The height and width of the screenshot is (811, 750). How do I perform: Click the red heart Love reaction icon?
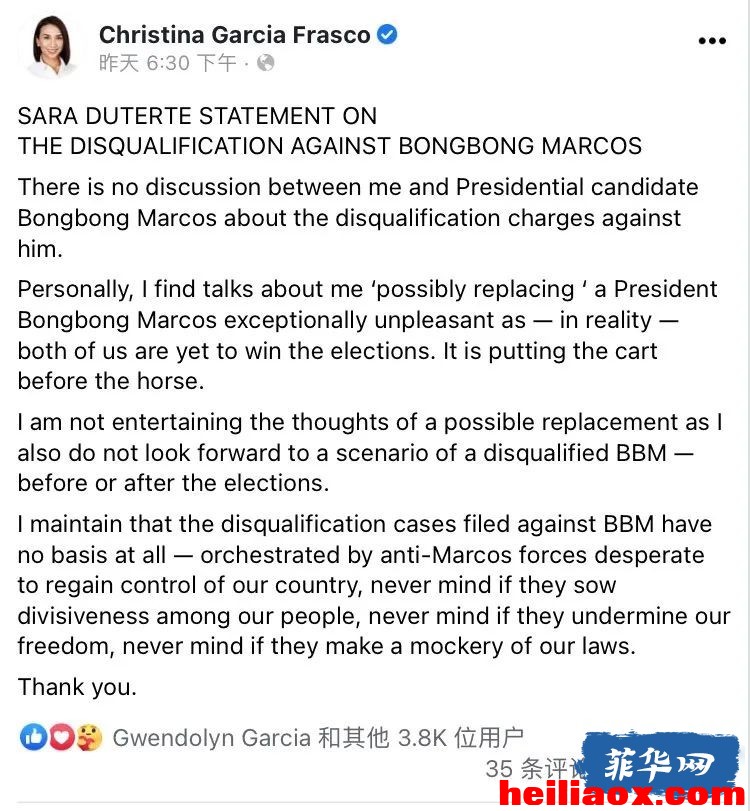[x=61, y=737]
